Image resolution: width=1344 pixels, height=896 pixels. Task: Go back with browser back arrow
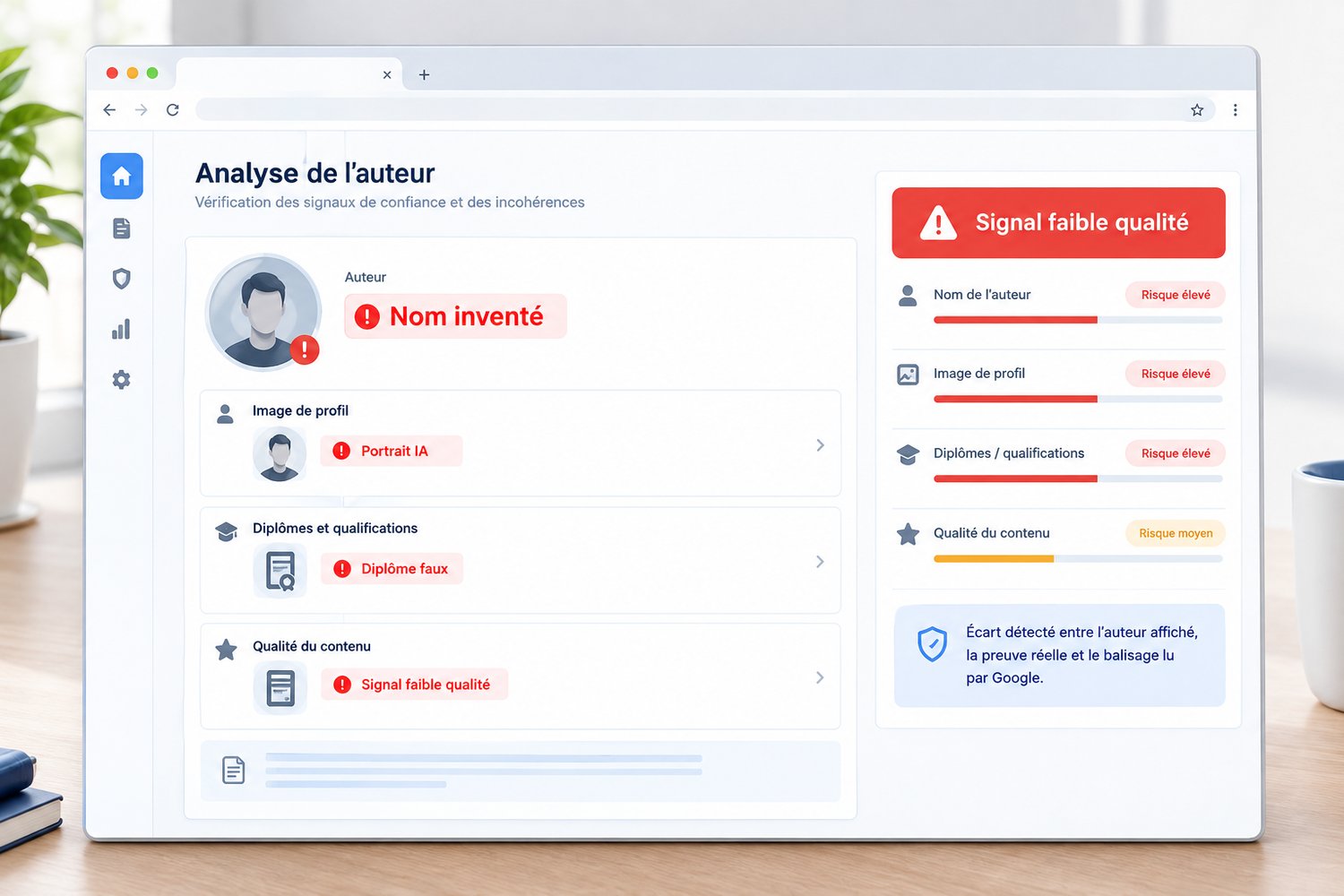[x=109, y=110]
